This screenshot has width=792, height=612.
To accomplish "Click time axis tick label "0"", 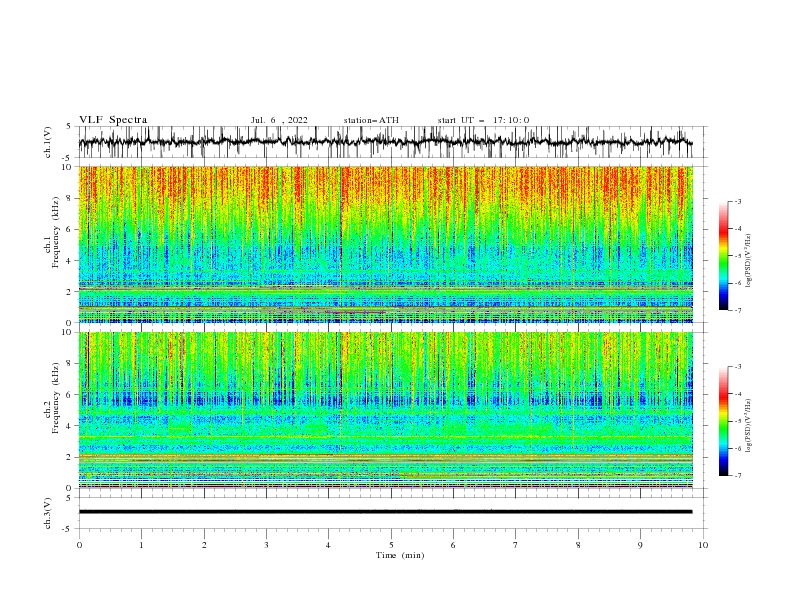I will 79,545.
